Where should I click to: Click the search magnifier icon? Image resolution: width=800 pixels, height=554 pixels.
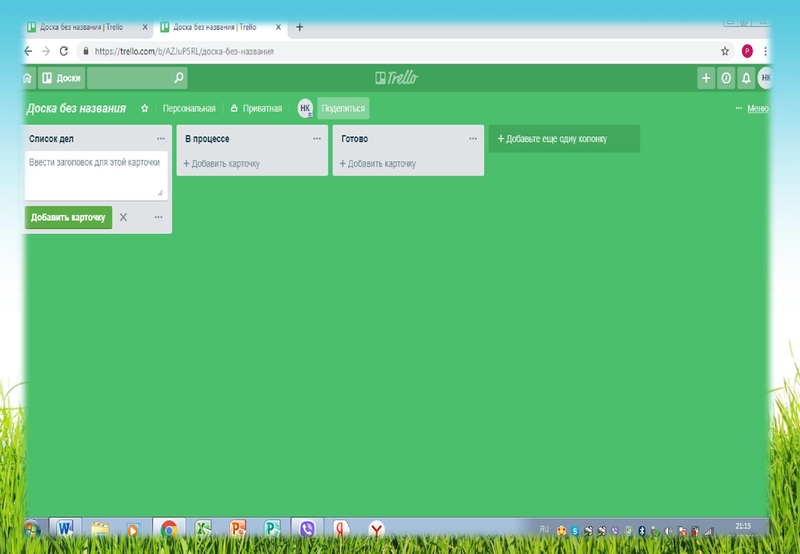coord(178,78)
